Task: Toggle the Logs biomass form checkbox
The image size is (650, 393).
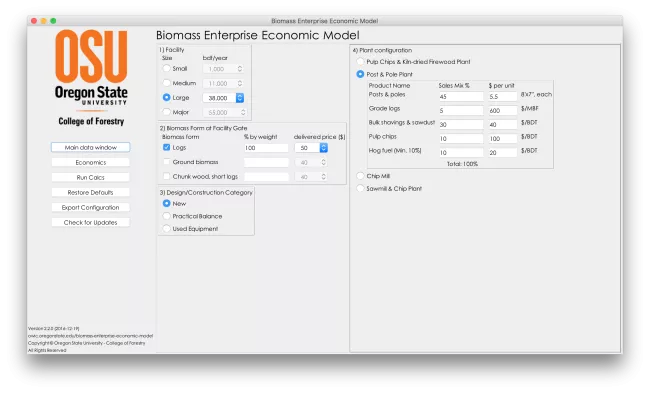Action: [167, 147]
